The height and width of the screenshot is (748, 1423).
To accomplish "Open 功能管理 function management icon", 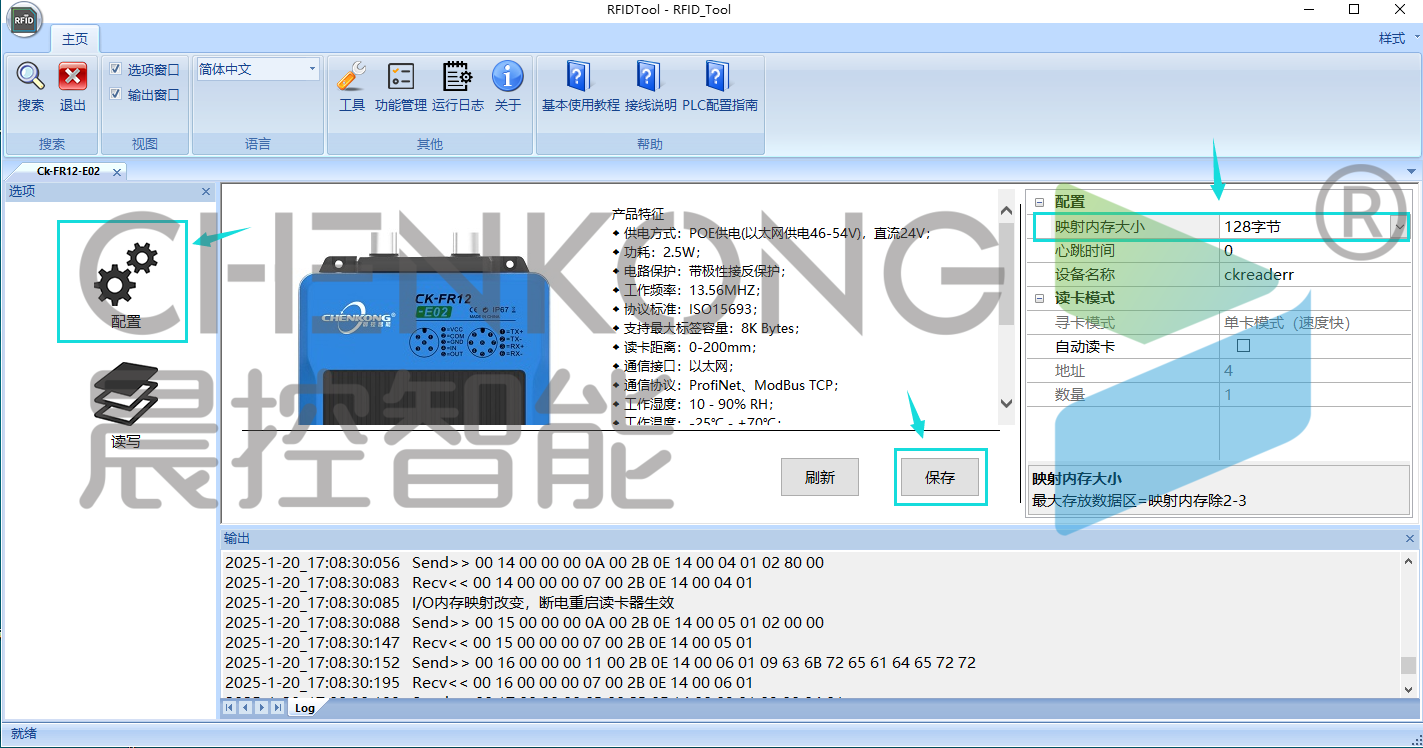I will click(400, 78).
